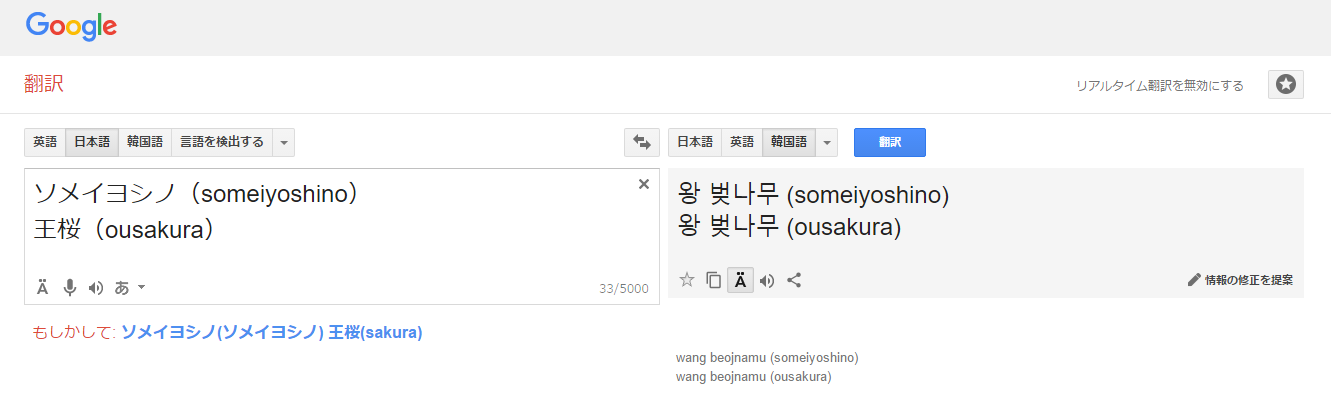Expand the target language dropdown arrow
The width and height of the screenshot is (1331, 415).
[x=826, y=143]
